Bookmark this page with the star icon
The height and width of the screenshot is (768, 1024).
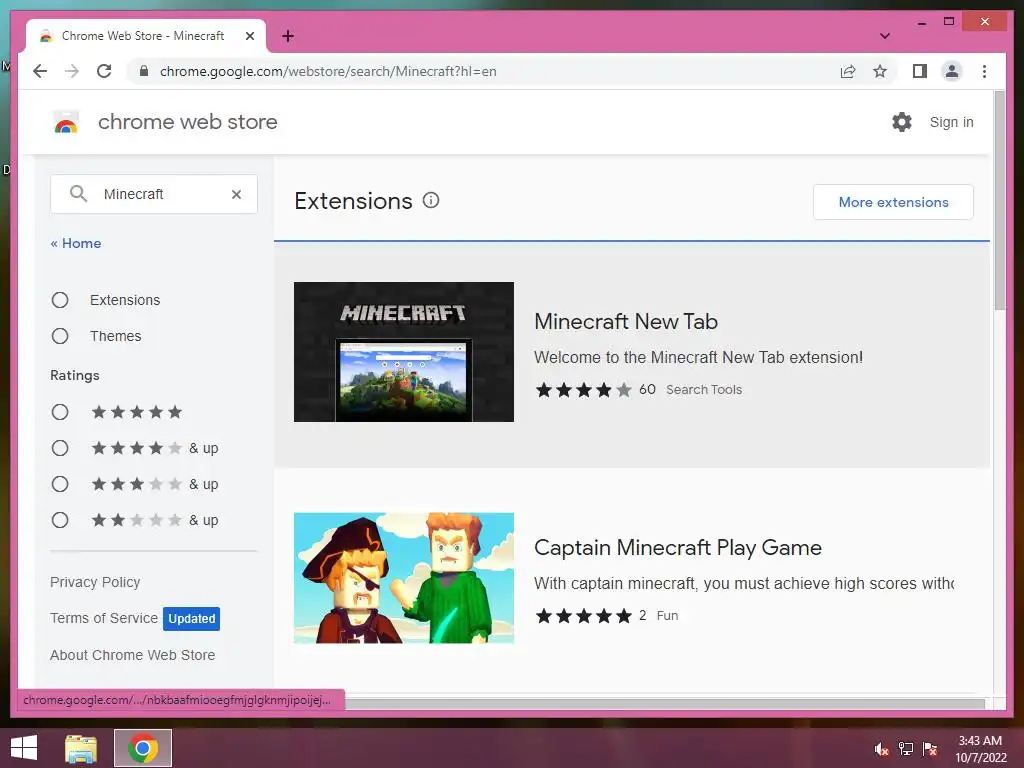[x=880, y=71]
